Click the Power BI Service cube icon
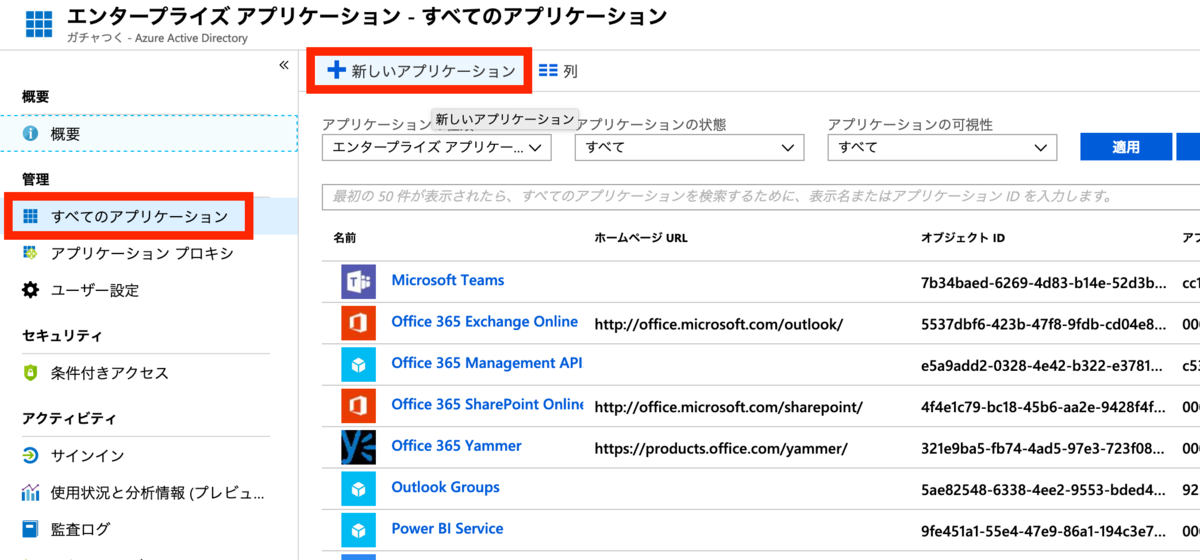1200x560 pixels. coord(357,531)
